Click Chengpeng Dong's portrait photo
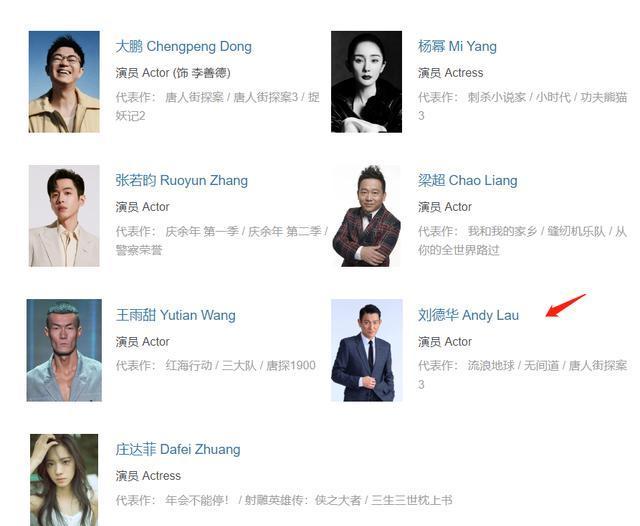This screenshot has width=640, height=526. [64, 82]
